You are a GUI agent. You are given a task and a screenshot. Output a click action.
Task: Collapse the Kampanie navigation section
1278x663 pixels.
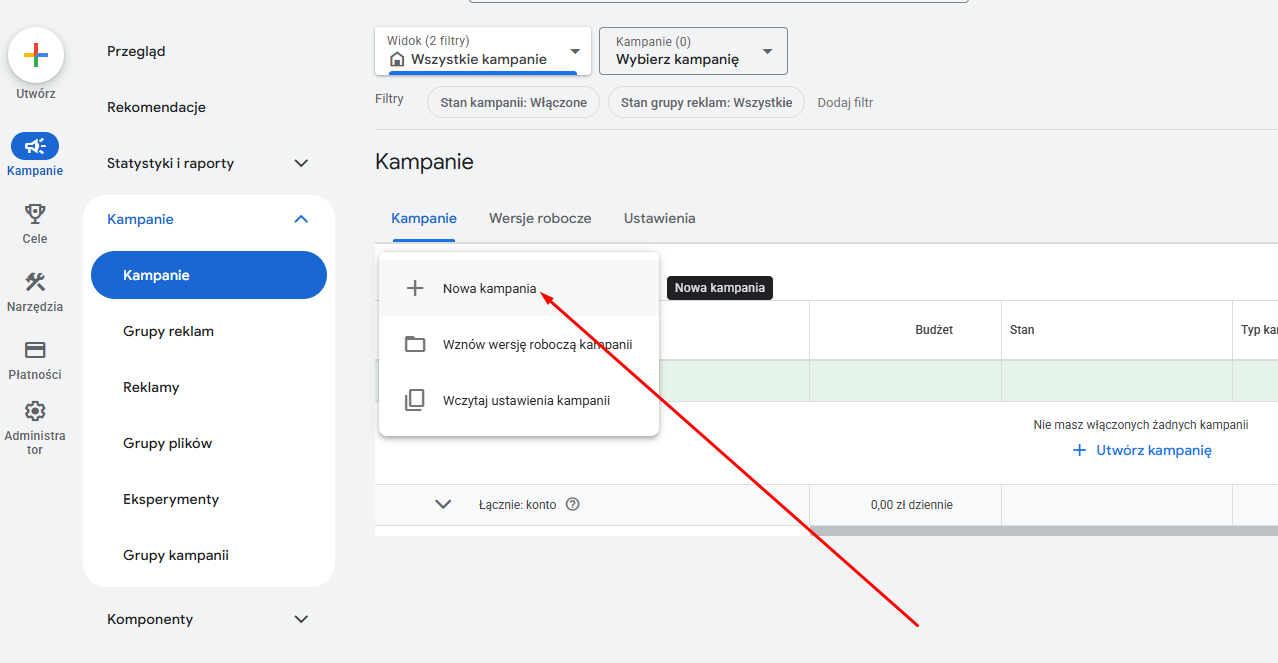[301, 219]
